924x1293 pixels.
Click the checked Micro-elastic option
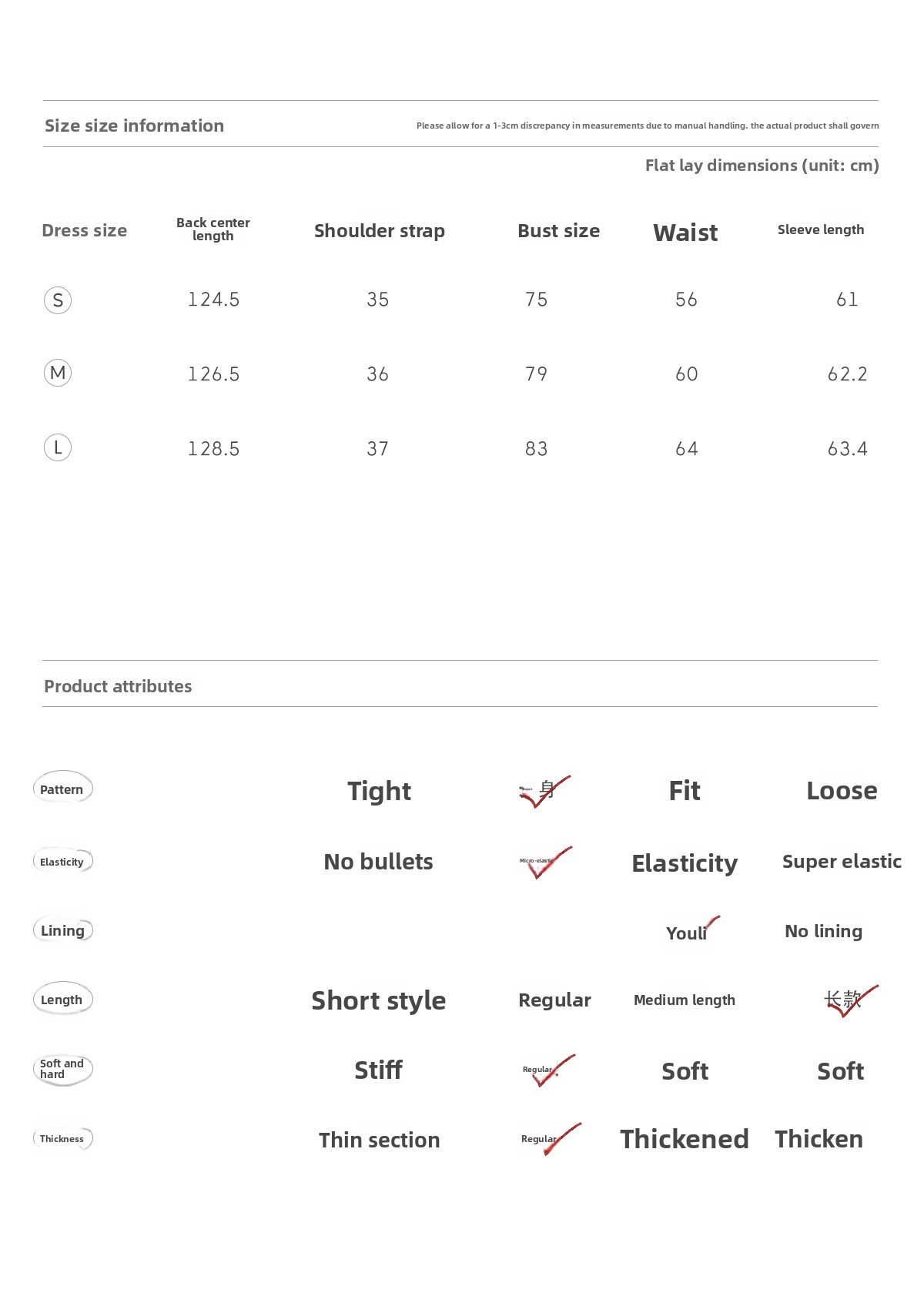[544, 862]
